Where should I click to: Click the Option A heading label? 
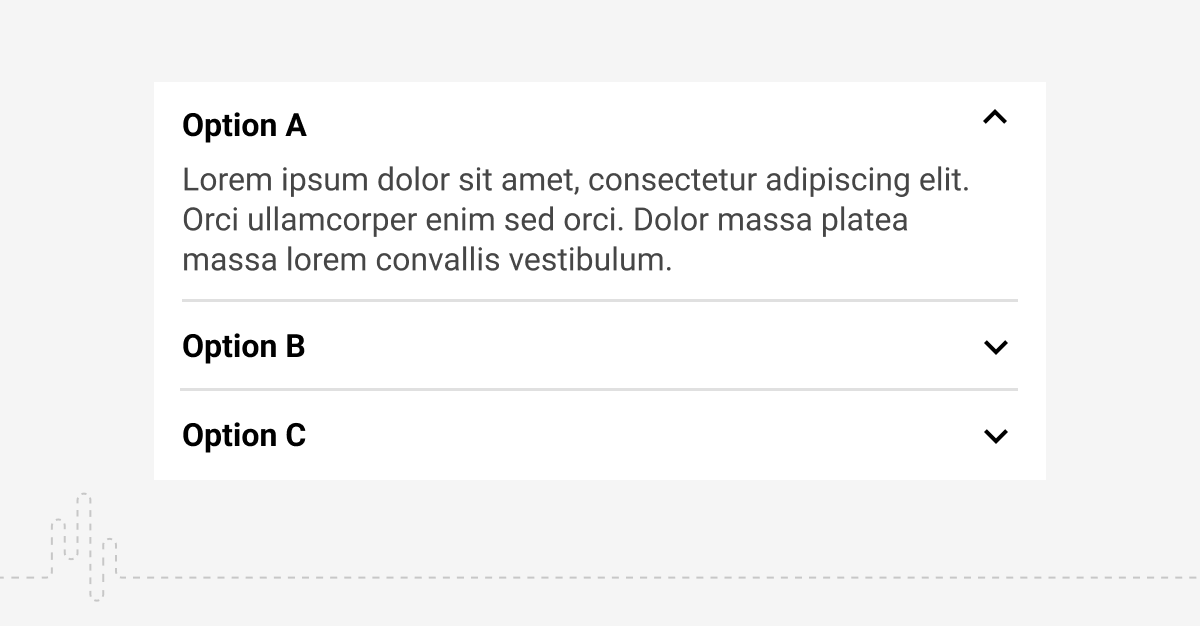244,126
